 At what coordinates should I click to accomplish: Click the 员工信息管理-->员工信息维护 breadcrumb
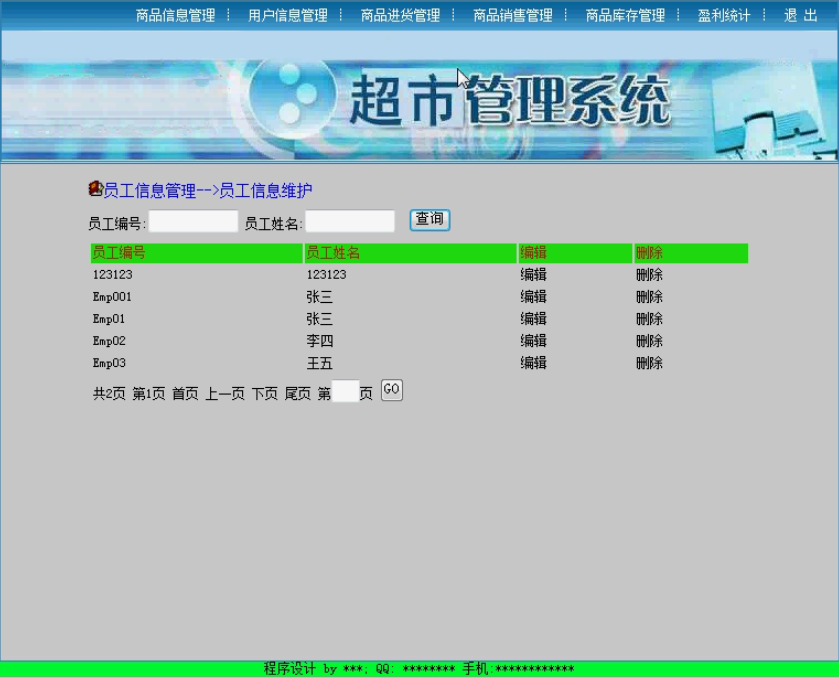(208, 191)
